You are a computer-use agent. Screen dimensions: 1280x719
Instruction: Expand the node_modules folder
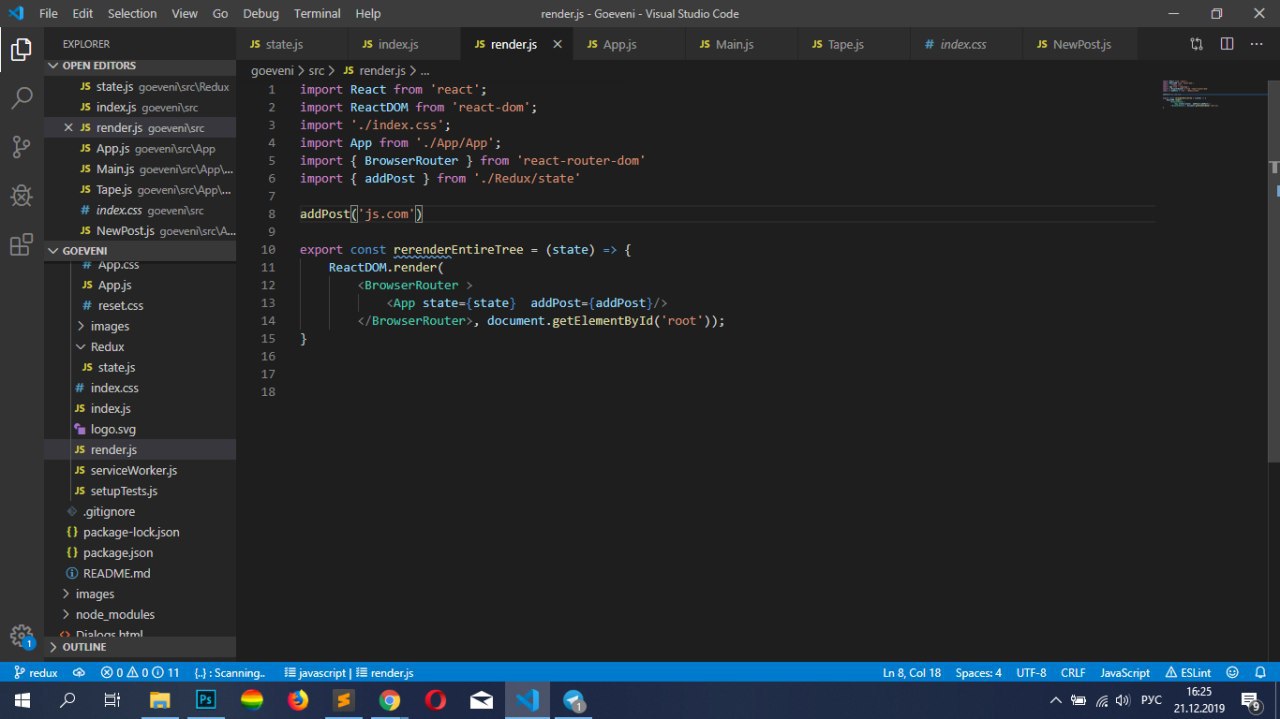[114, 614]
